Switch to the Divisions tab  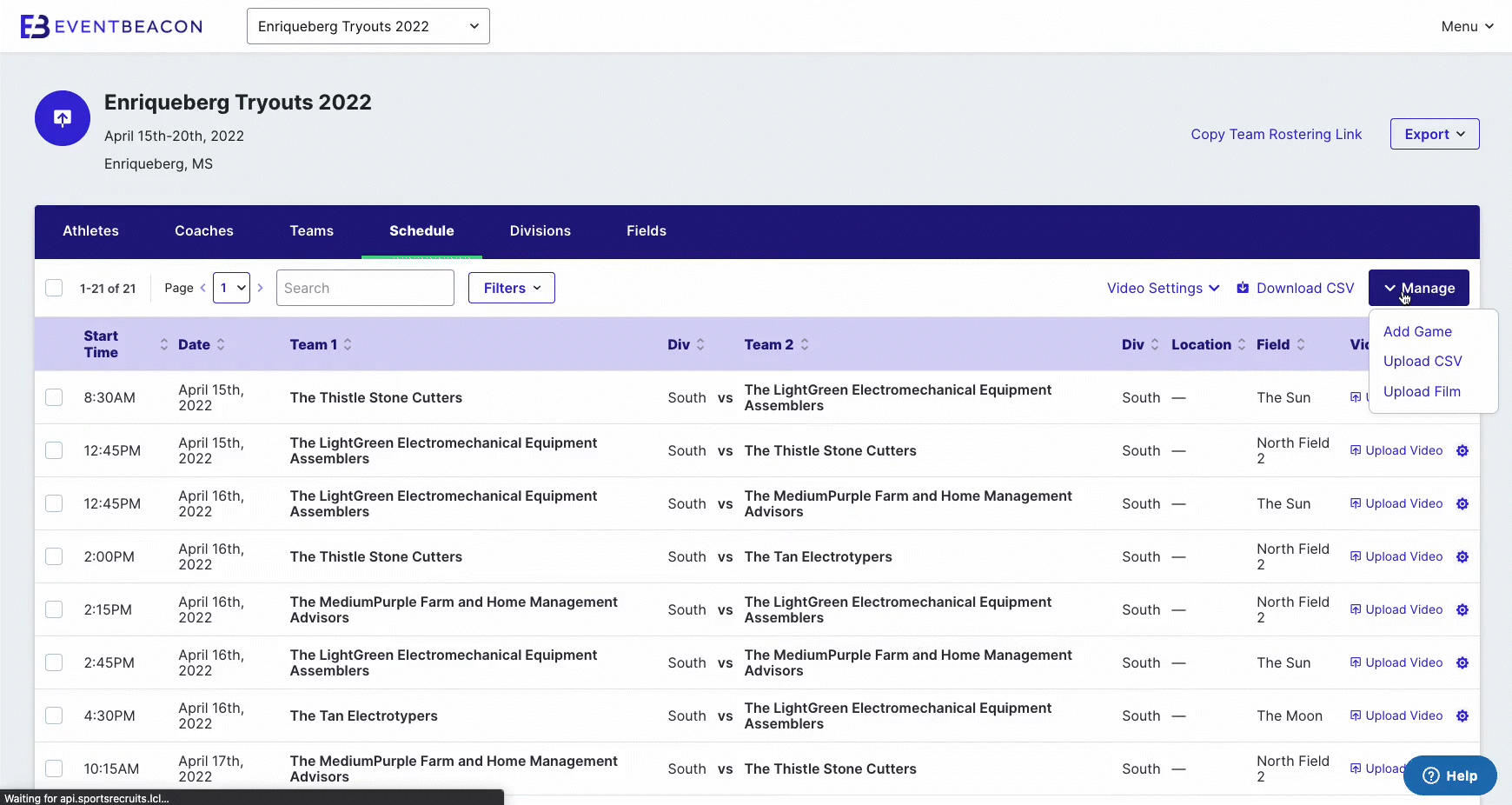point(540,231)
